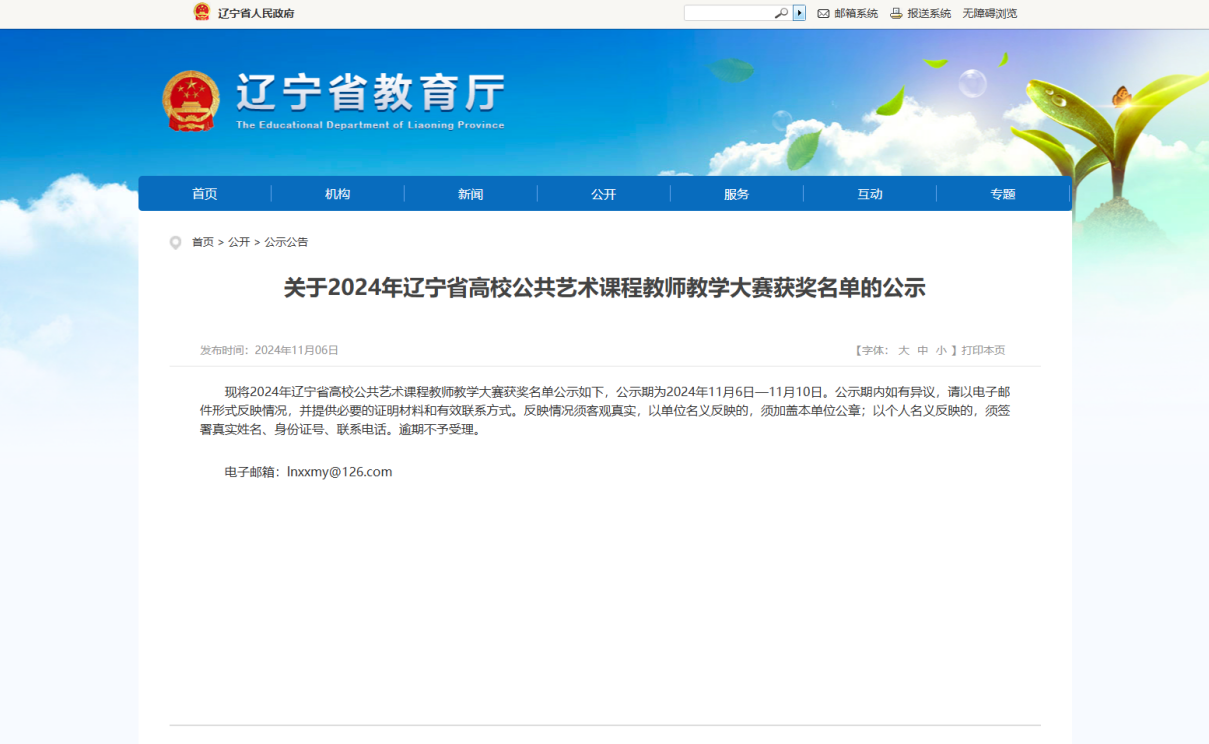
Task: Open the 无障碍浏览 accessibility link
Action: tap(989, 13)
